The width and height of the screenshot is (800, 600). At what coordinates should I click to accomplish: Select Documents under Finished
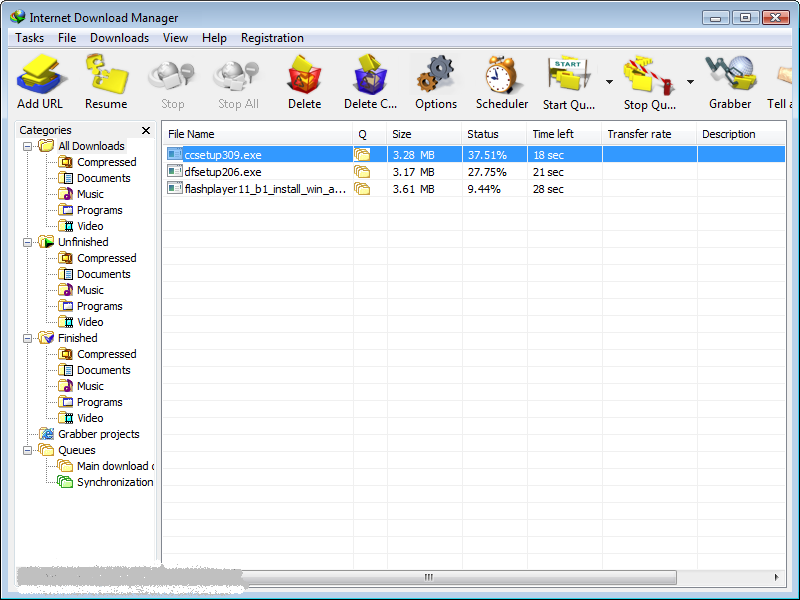click(104, 370)
